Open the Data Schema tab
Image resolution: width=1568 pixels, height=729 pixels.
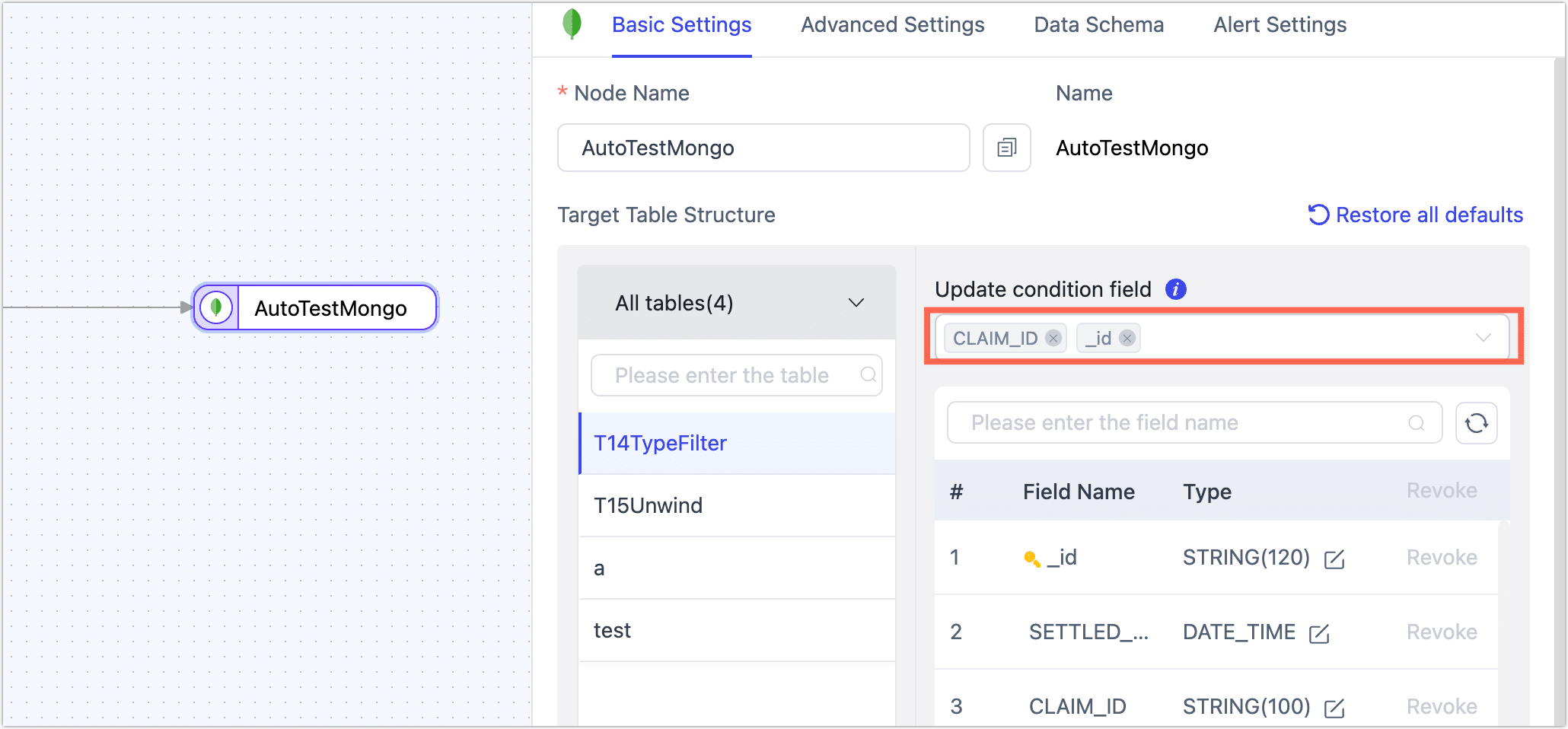[x=1098, y=25]
